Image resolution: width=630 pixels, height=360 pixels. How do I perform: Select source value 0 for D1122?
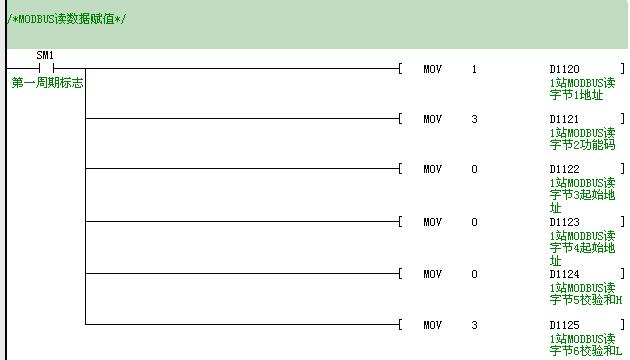click(x=474, y=169)
